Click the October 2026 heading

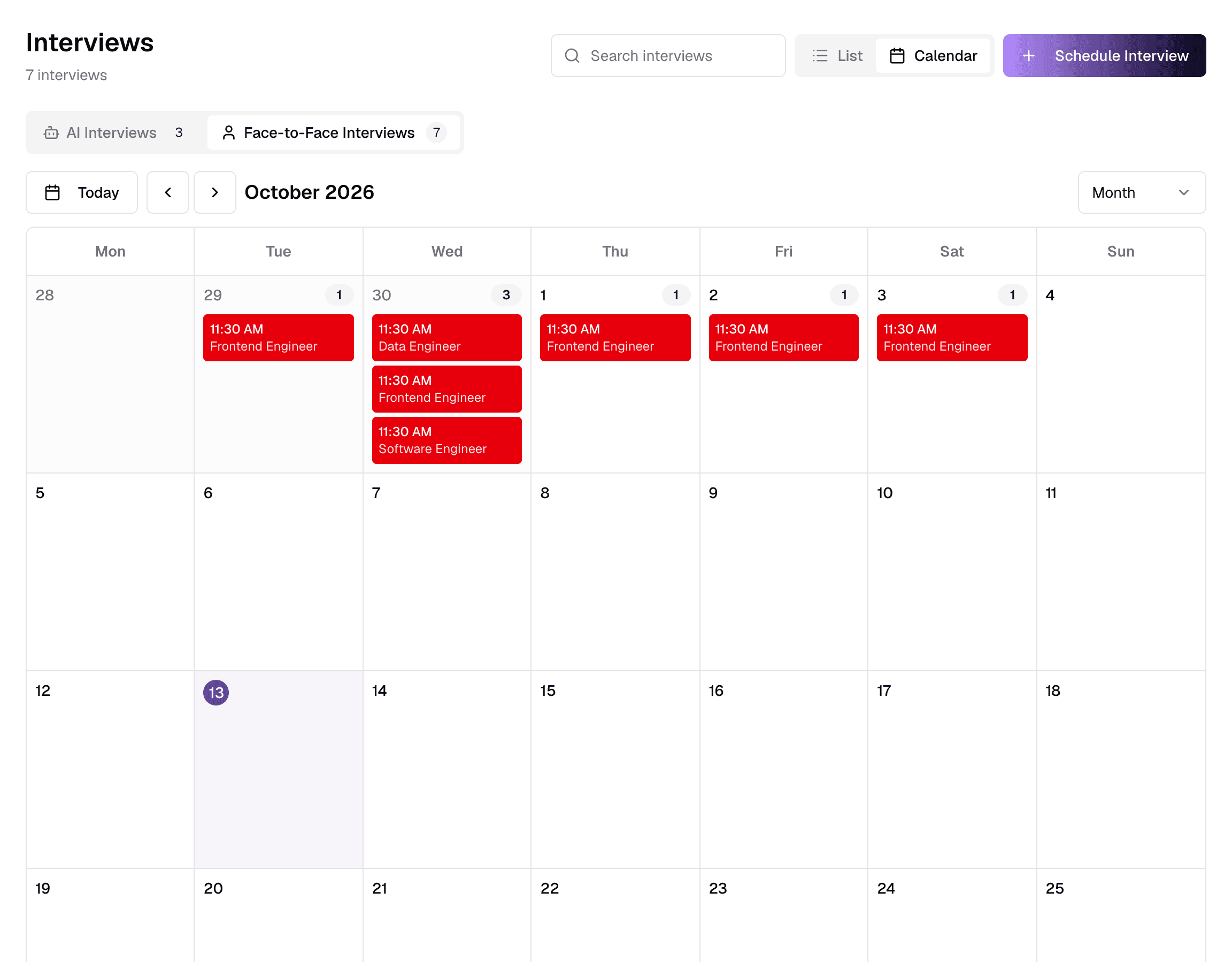(x=309, y=192)
